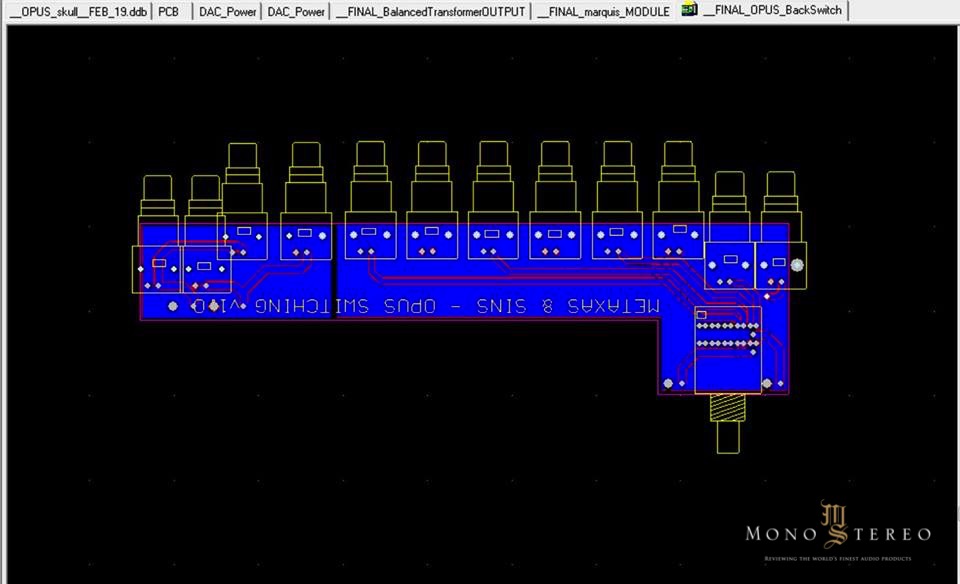Open the second DAC_Power document tab
960x584 pixels.
pyautogui.click(x=294, y=11)
